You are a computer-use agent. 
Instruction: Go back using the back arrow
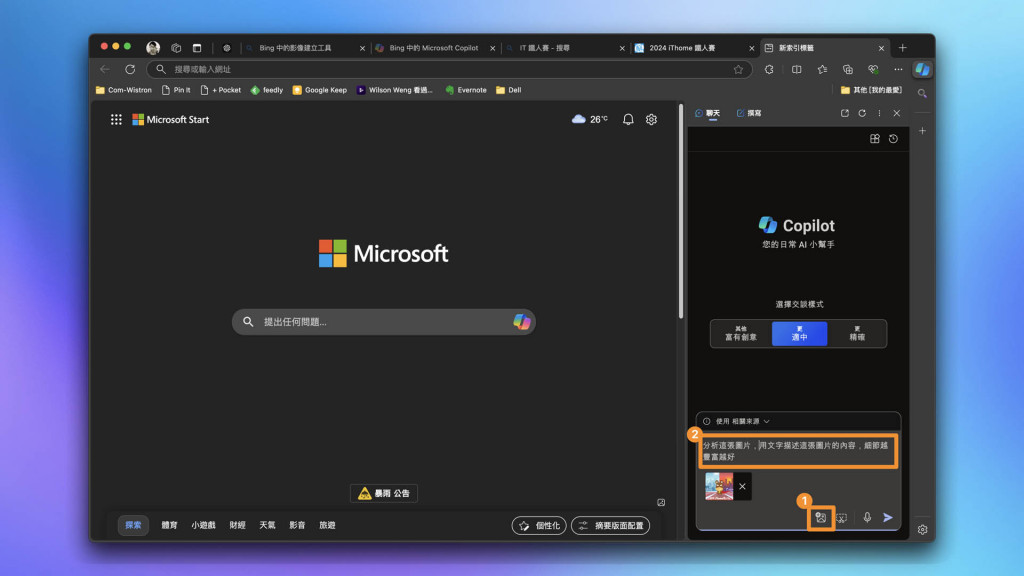point(104,69)
